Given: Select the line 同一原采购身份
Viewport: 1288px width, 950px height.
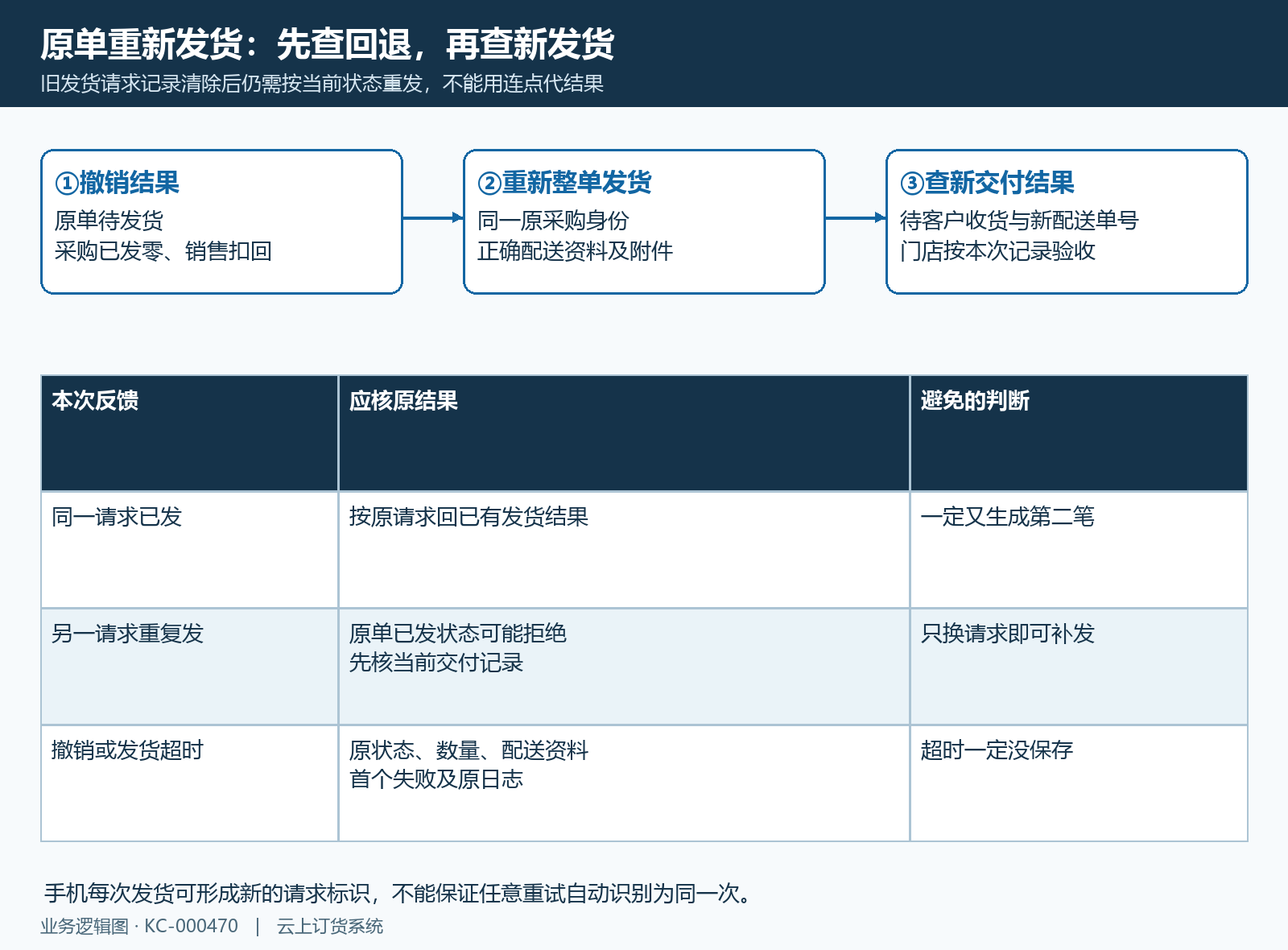Looking at the screenshot, I should [553, 221].
